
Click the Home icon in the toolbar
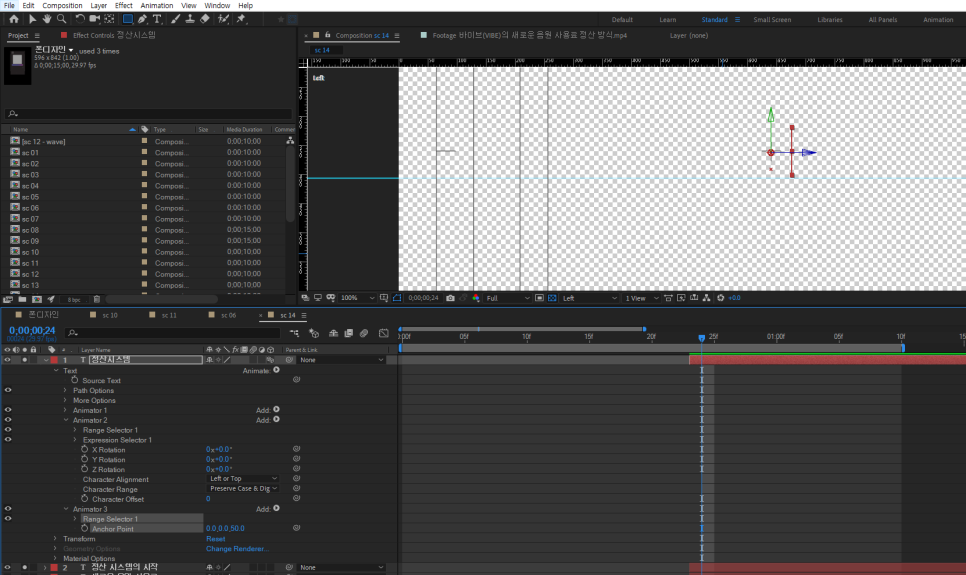[x=14, y=19]
